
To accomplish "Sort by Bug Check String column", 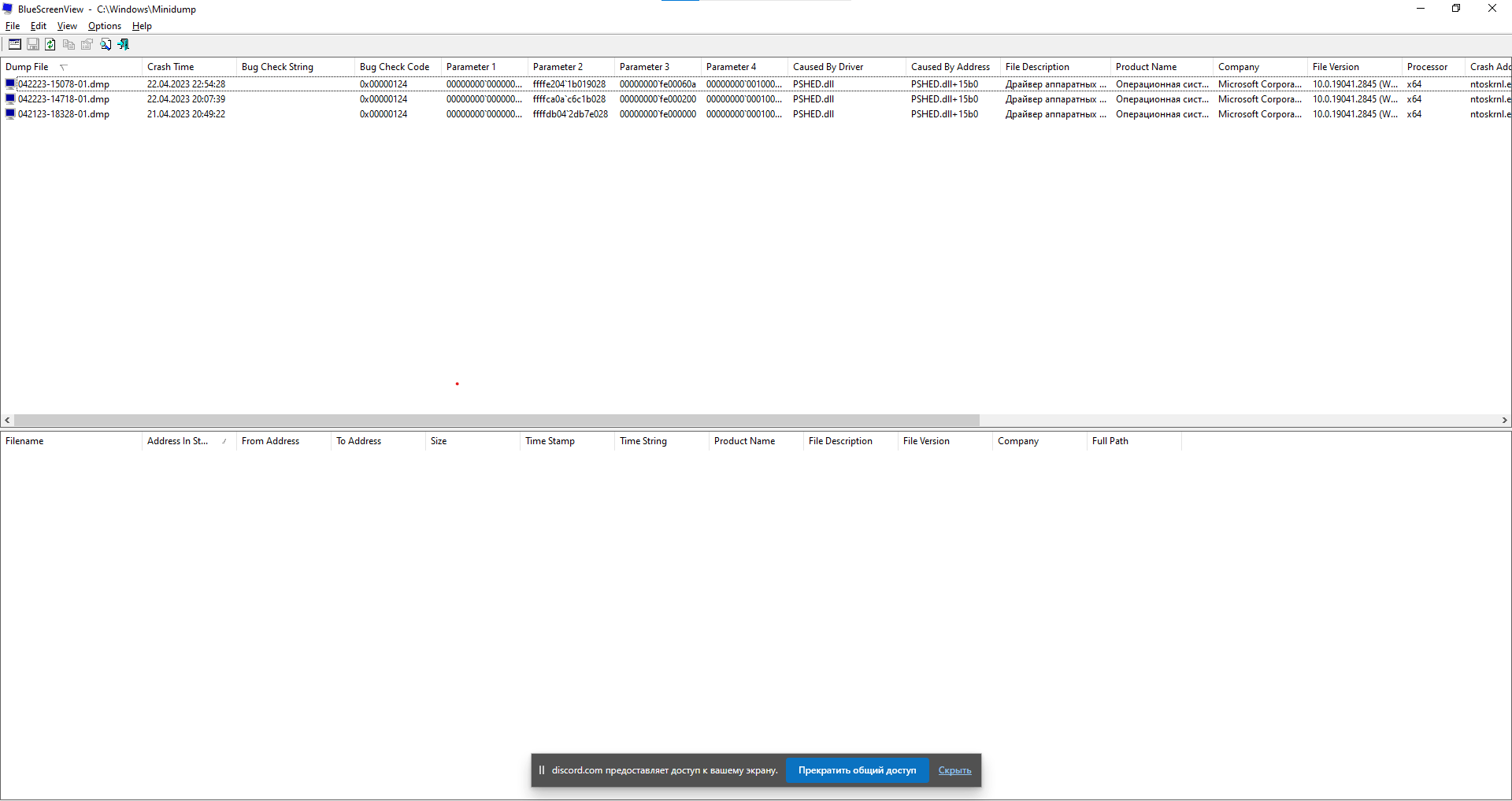I will [x=295, y=67].
